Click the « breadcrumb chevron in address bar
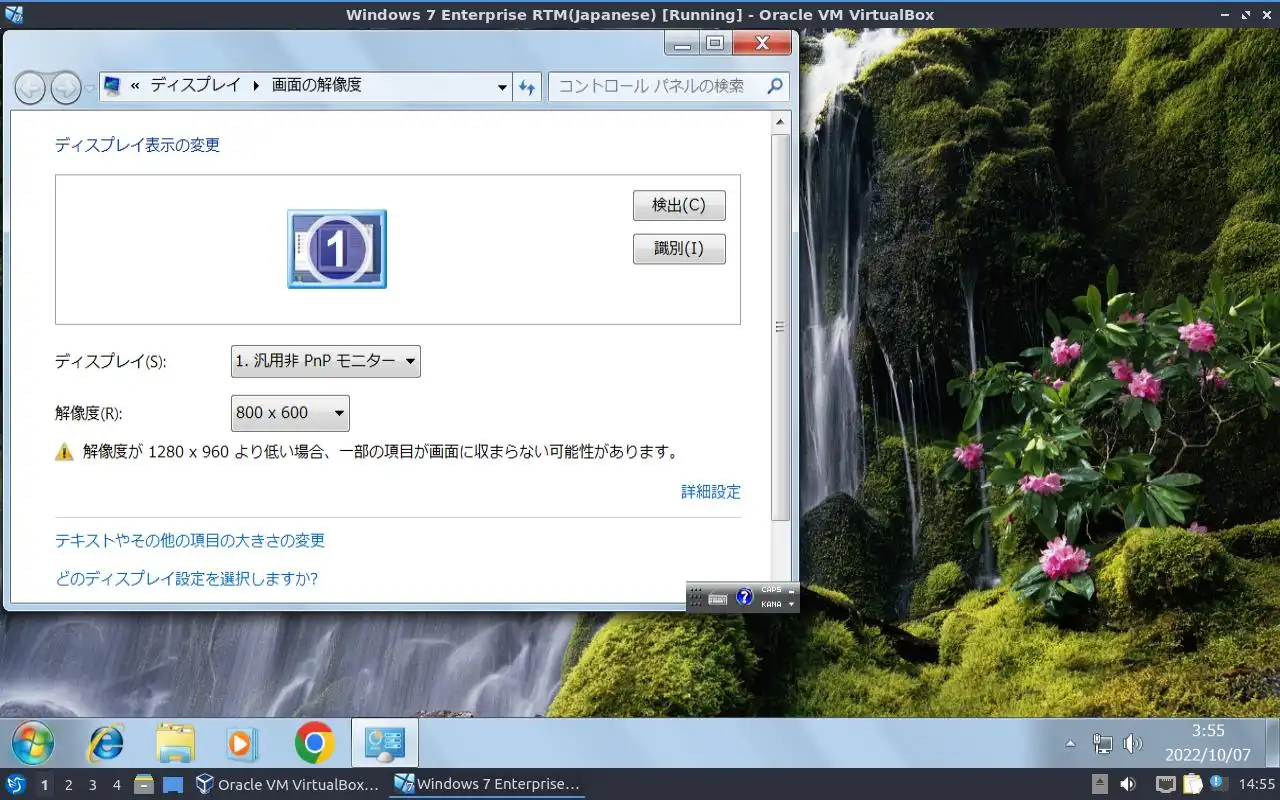The width and height of the screenshot is (1280, 800). pyautogui.click(x=135, y=86)
